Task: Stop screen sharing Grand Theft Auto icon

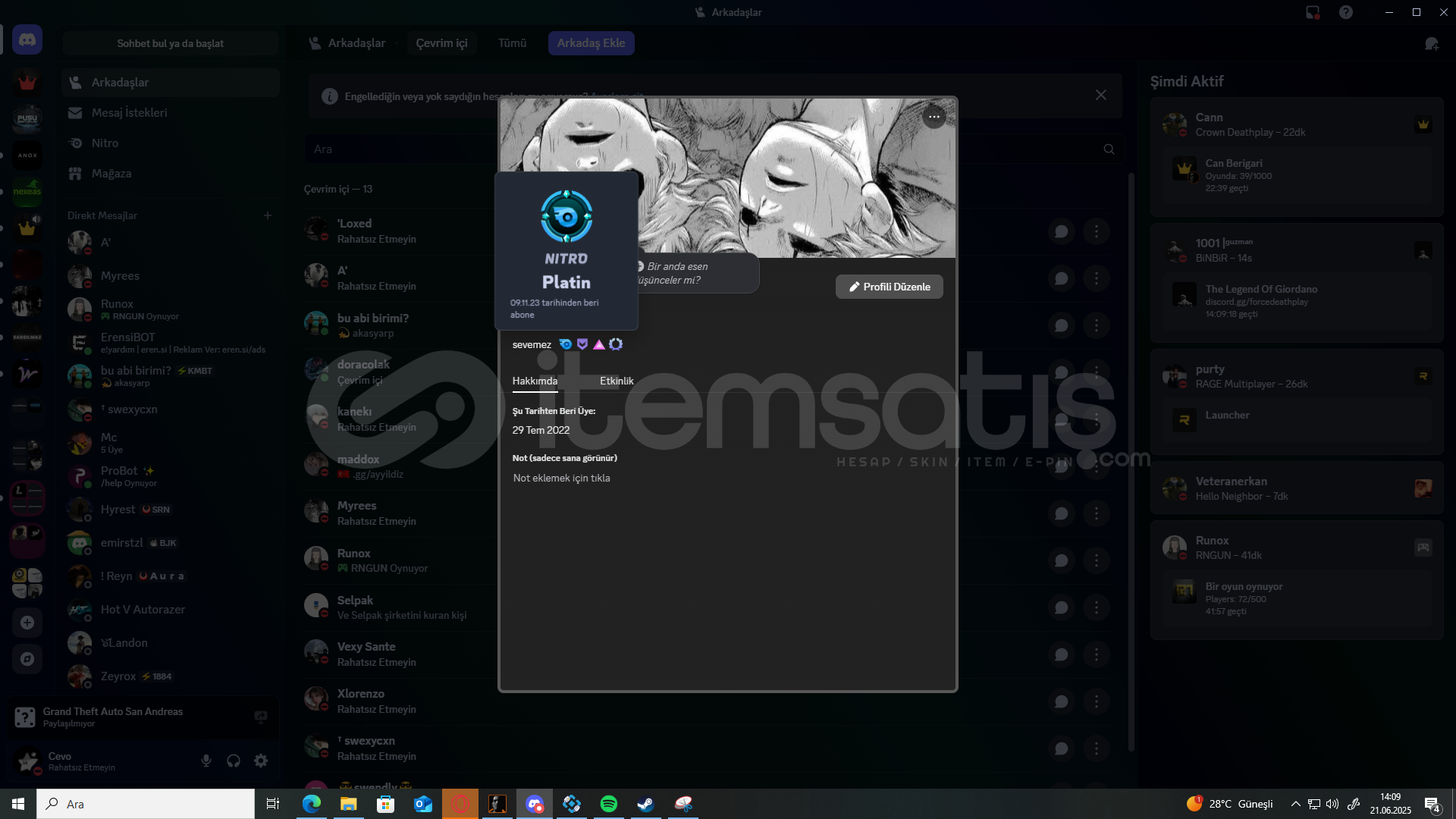Action: click(x=261, y=717)
